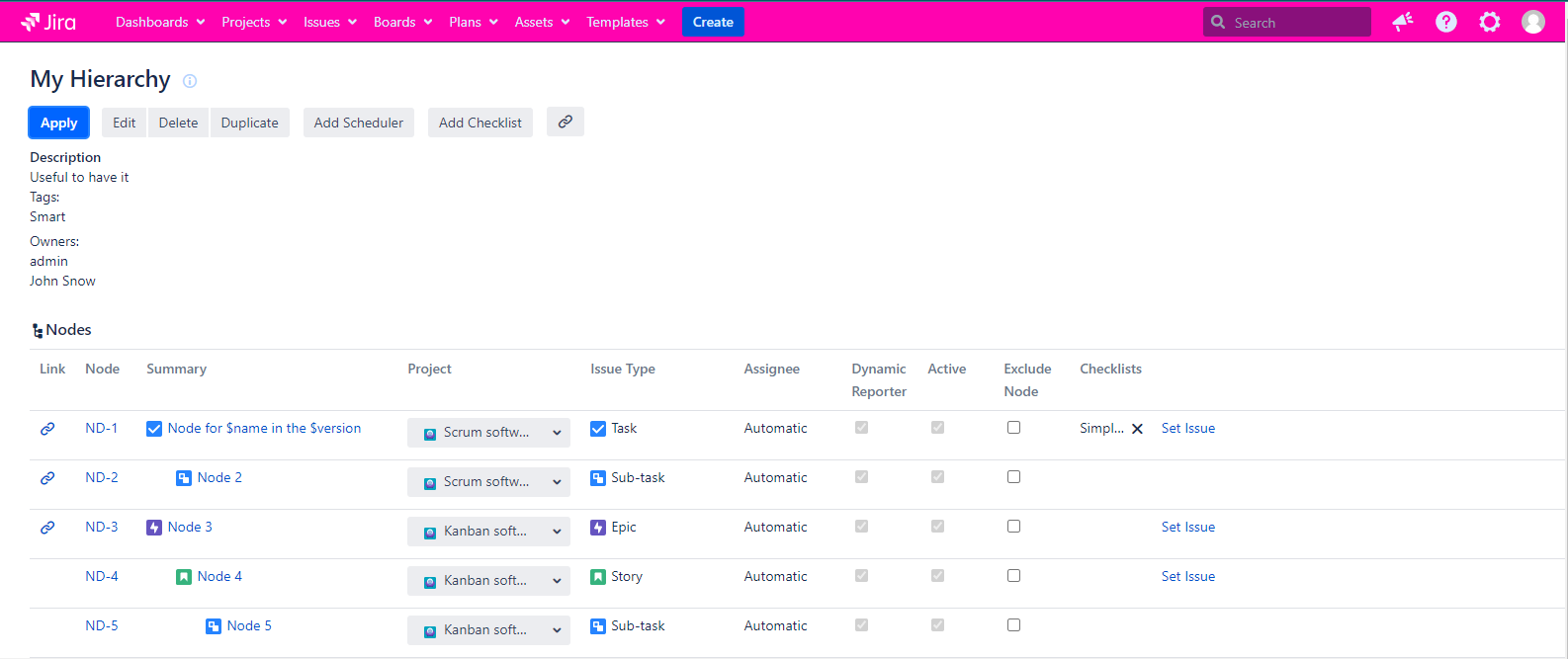Open the Templates menu
Screen dimensions: 1568x659
coord(625,22)
